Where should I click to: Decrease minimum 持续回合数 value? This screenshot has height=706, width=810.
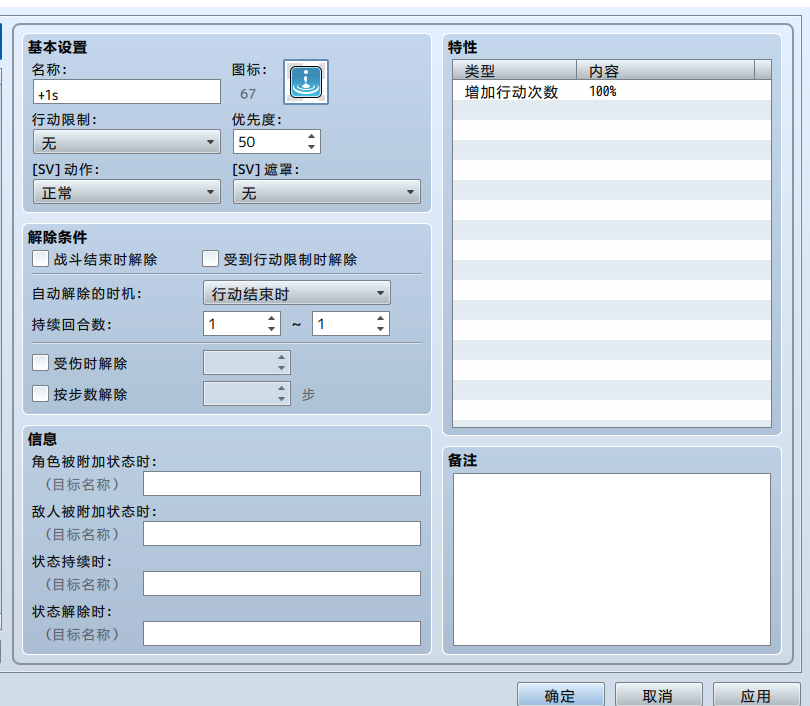coord(271,329)
